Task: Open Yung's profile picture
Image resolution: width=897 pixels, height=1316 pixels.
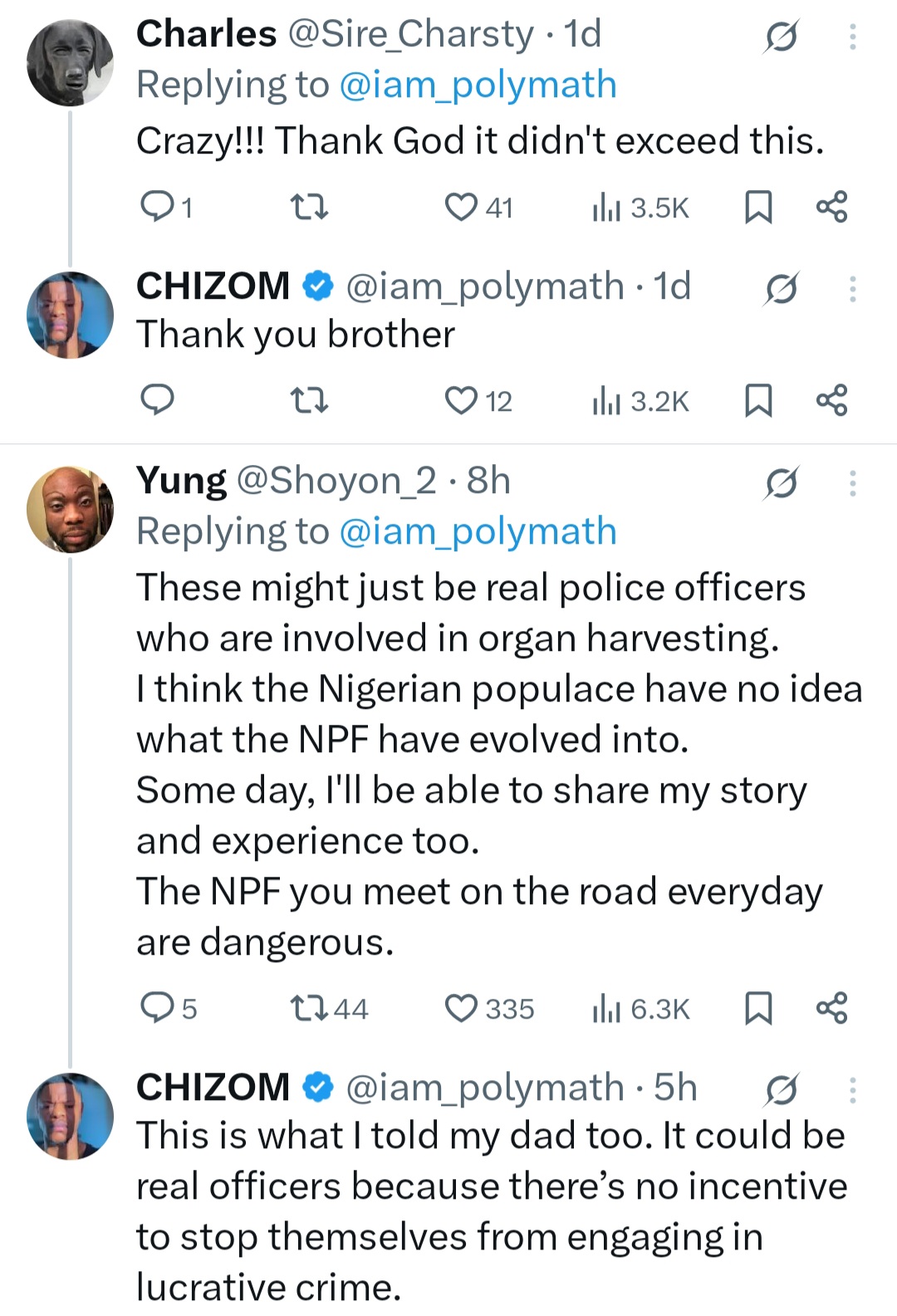Action: click(x=70, y=509)
